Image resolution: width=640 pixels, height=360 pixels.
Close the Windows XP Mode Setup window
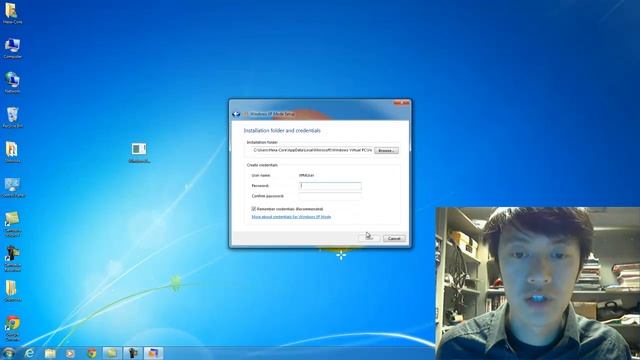[402, 103]
